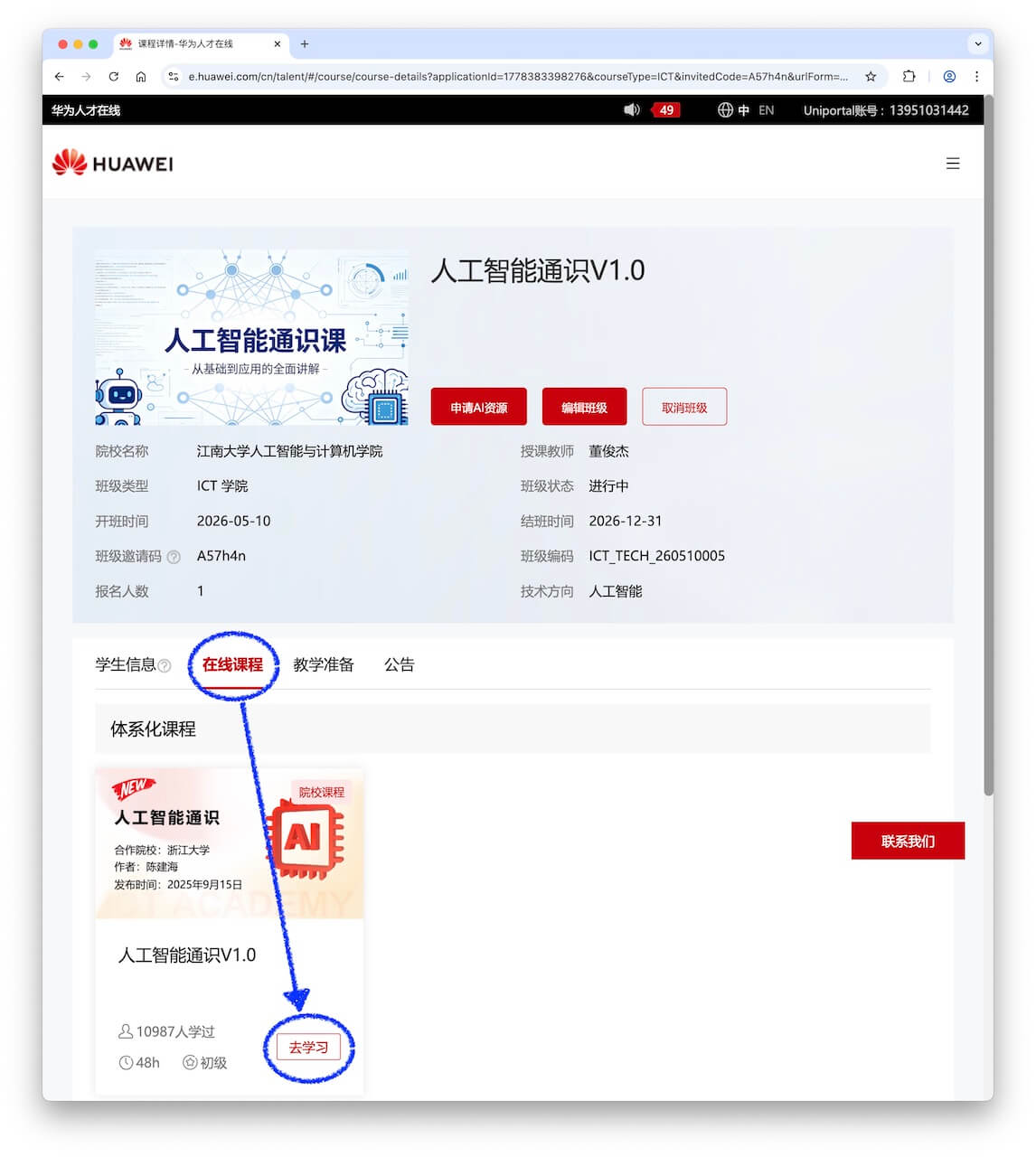
Task: Select class code ICT_TECH_260510005
Action: pos(657,556)
